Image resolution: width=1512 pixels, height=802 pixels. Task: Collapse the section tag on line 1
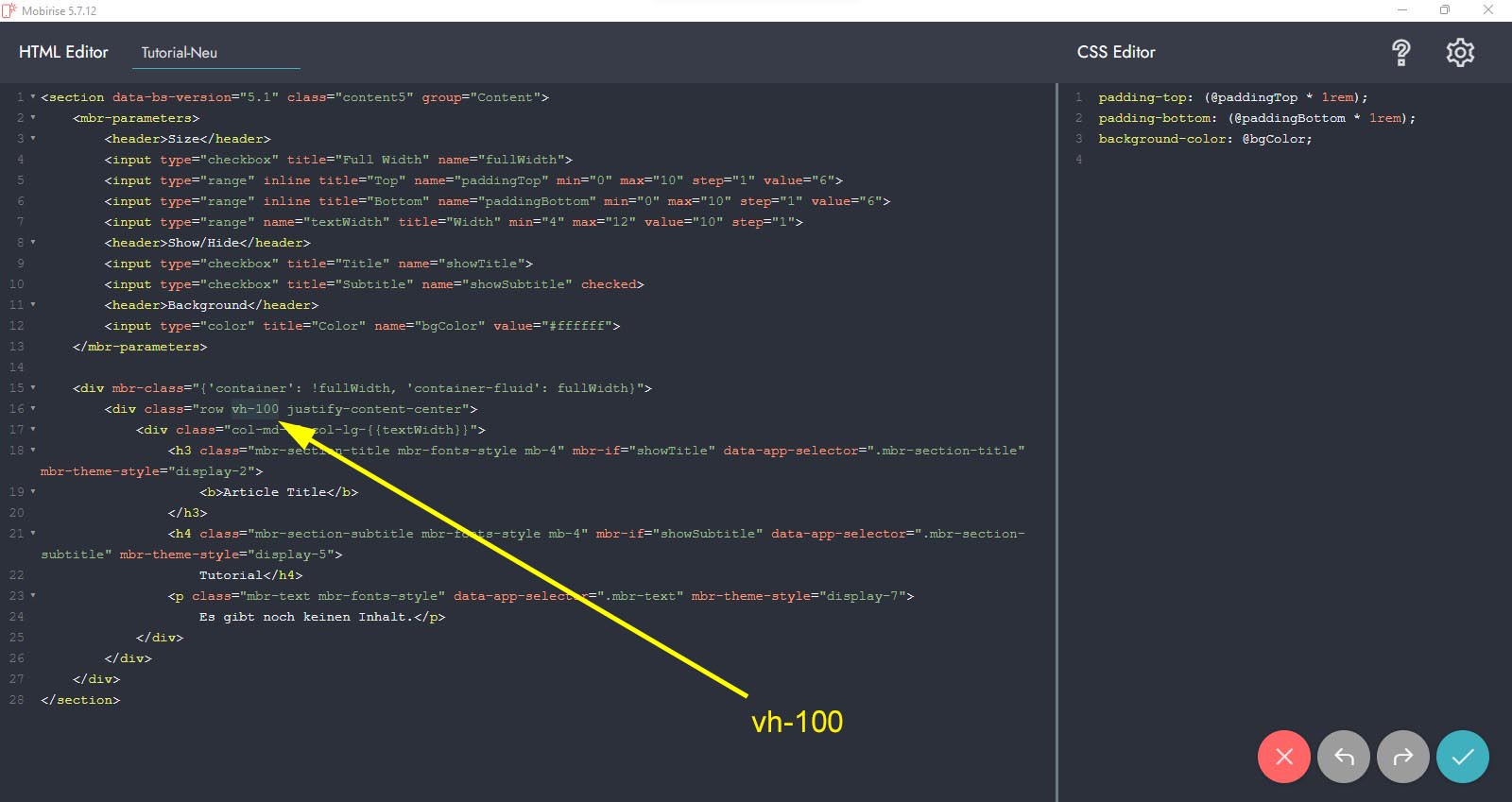[33, 97]
